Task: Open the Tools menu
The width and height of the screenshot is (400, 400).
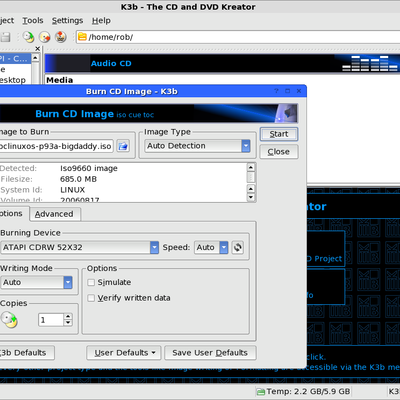Action: [x=33, y=21]
